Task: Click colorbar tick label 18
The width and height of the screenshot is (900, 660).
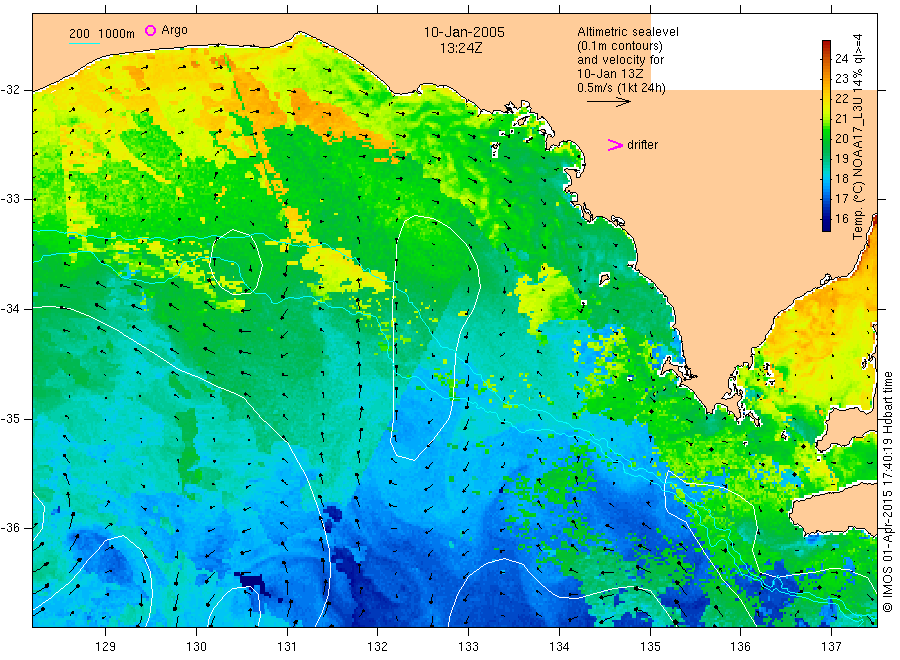Action: [841, 178]
